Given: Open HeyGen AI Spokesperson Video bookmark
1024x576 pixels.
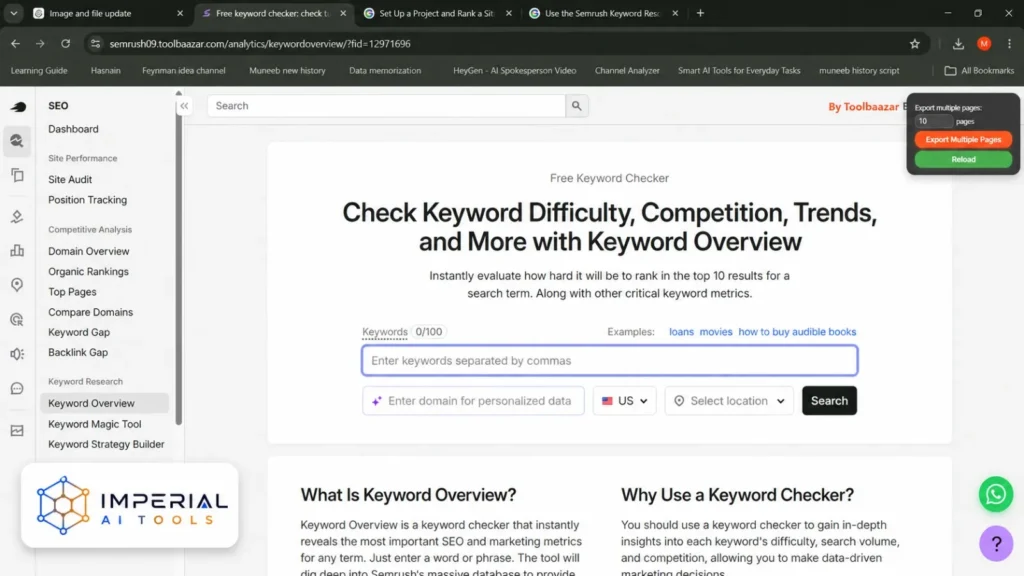Looking at the screenshot, I should [515, 71].
